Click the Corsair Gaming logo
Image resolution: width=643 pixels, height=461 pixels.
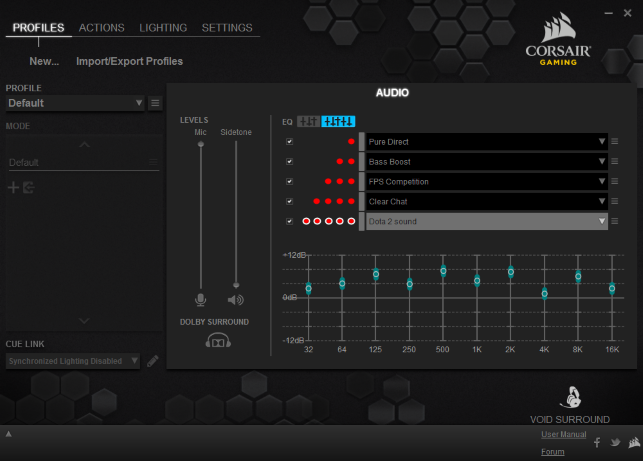click(x=558, y=39)
